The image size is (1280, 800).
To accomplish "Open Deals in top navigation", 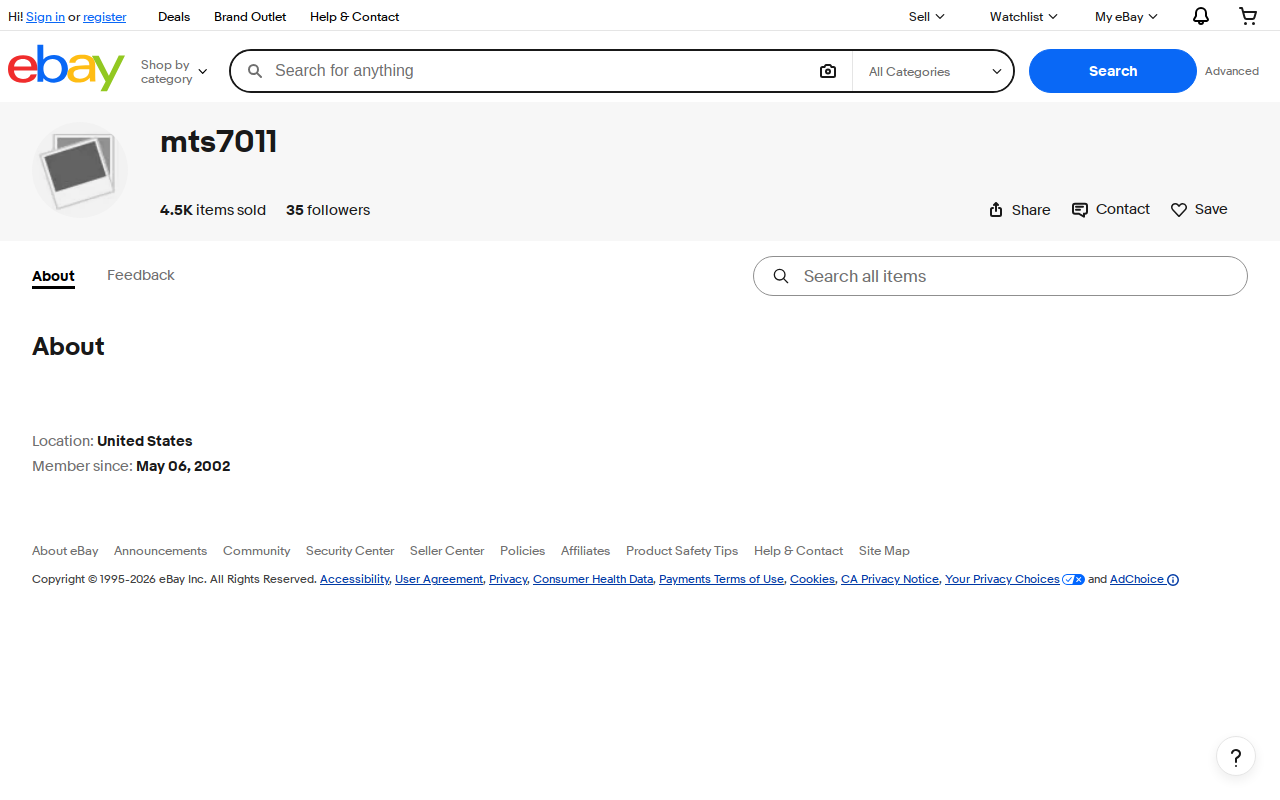I will tap(174, 16).
